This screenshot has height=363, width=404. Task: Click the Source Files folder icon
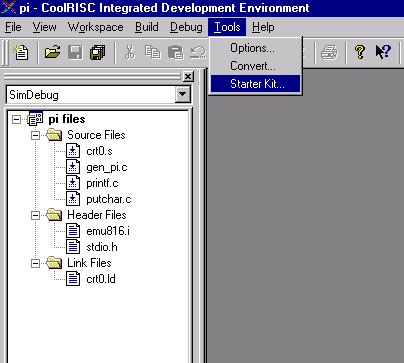[x=54, y=135]
